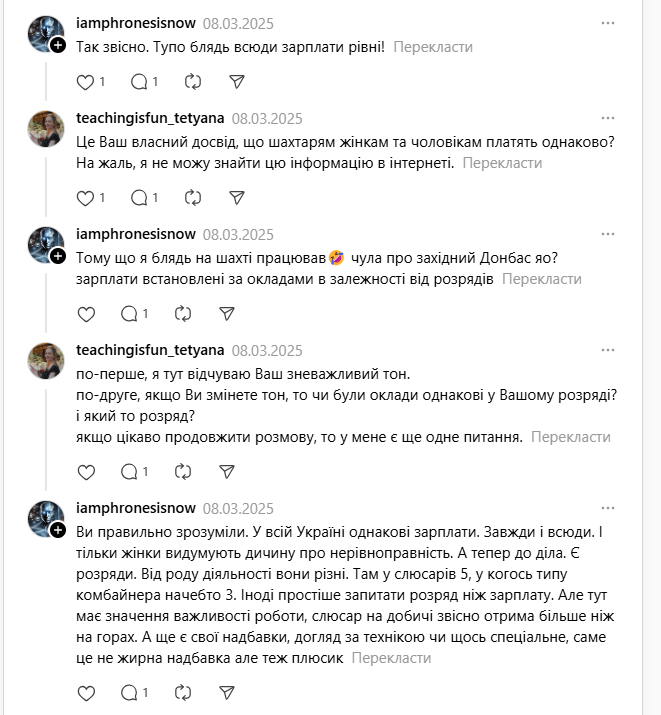Viewport: 661px width, 715px height.
Task: Reply to the comment about 'зневажливий тон'
Action: (x=129, y=471)
